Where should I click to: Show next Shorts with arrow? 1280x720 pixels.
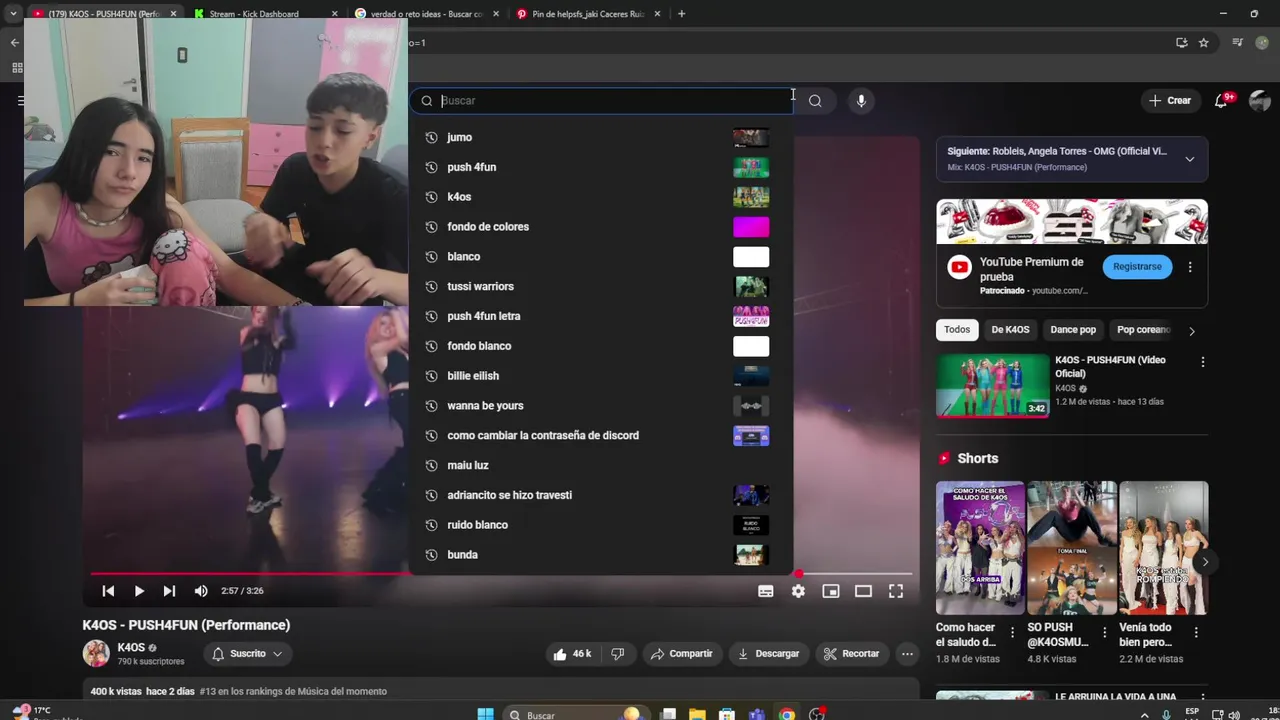coord(1205,562)
